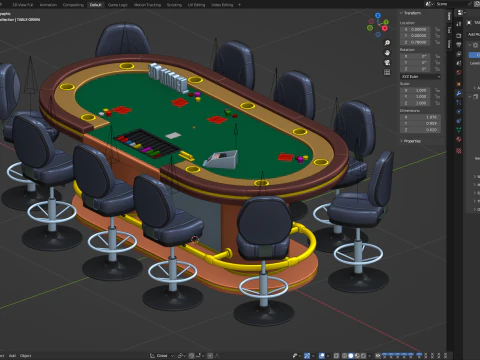480x360 pixels.
Task: Select solid viewport shading mode
Action: tap(351, 356)
